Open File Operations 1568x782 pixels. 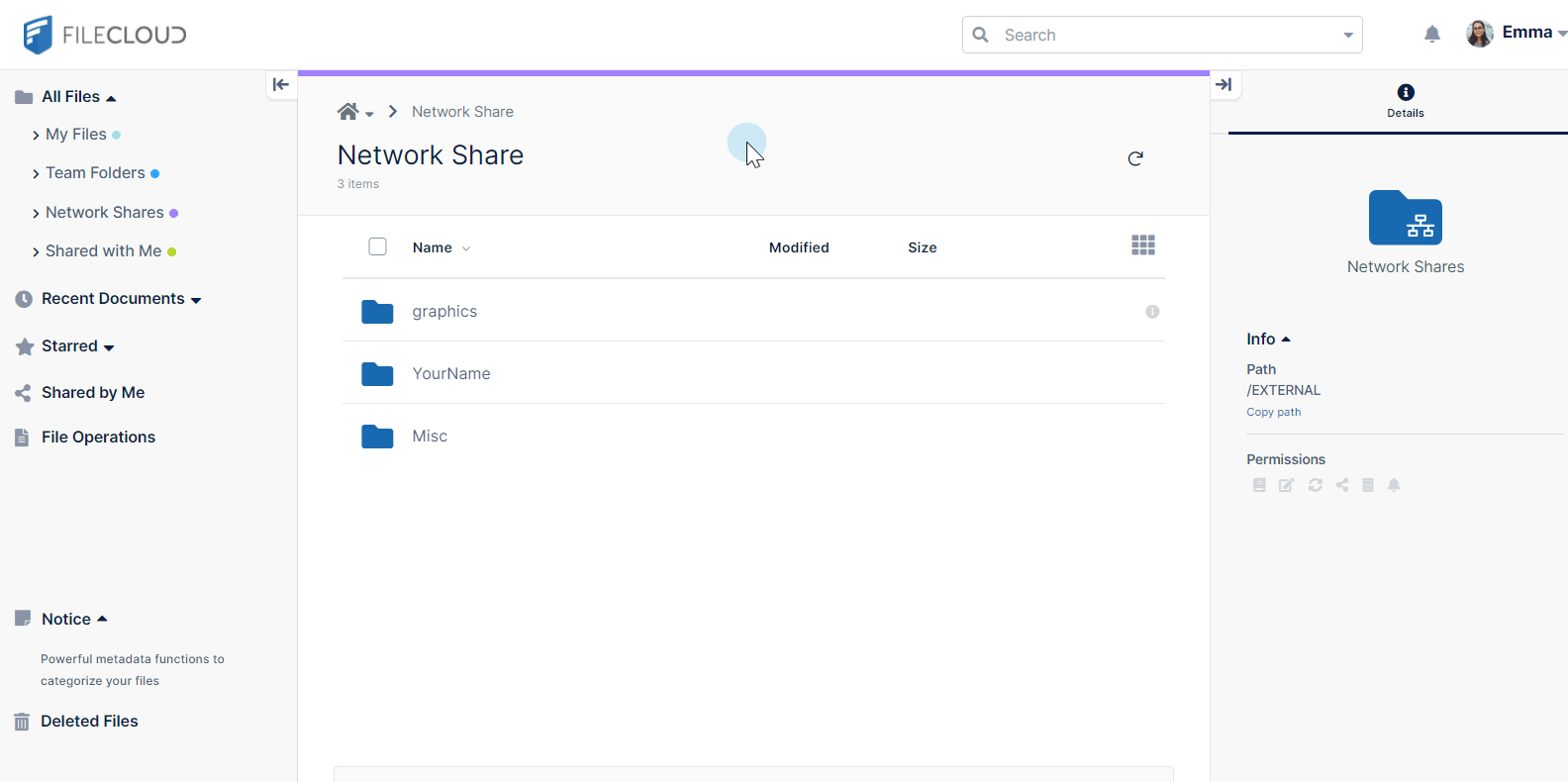(98, 438)
